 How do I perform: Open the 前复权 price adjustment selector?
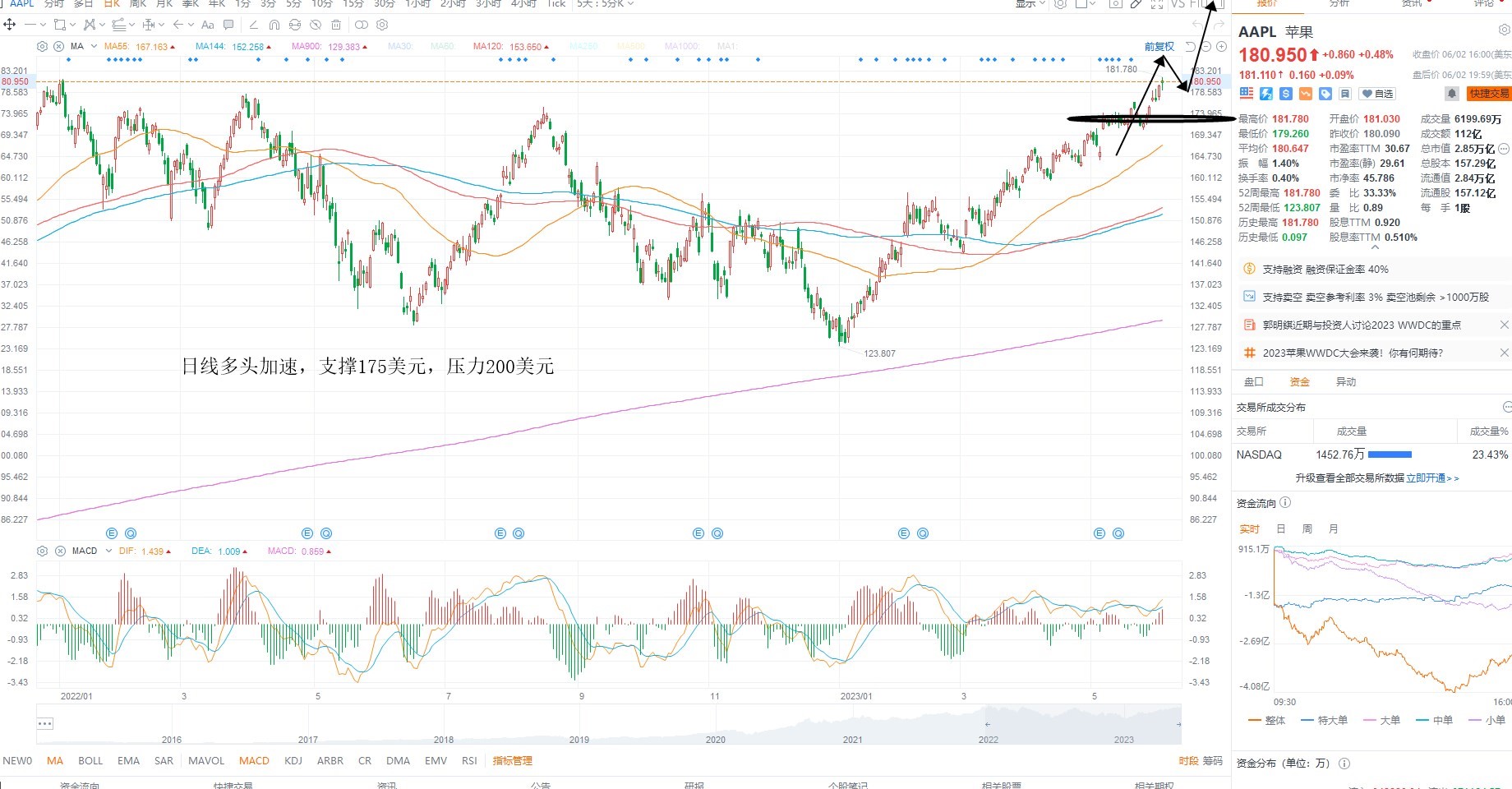[1159, 47]
